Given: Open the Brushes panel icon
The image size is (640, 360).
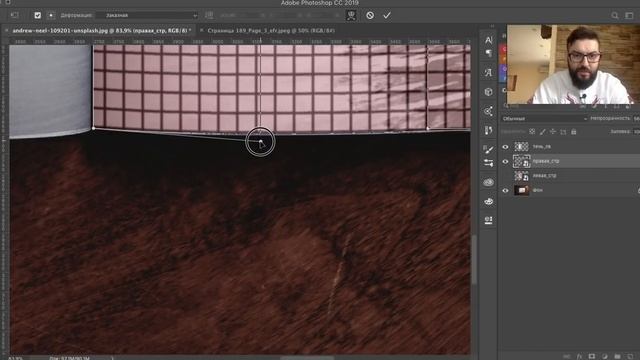Looking at the screenshot, I should (489, 130).
